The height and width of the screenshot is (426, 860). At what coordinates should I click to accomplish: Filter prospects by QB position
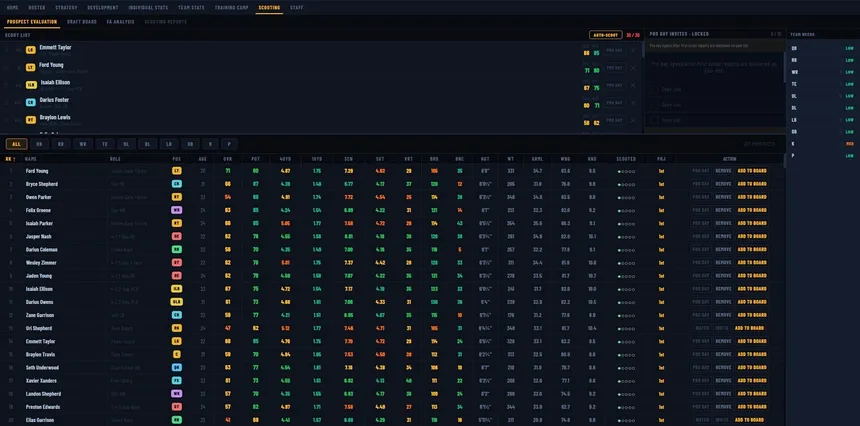pyautogui.click(x=39, y=144)
